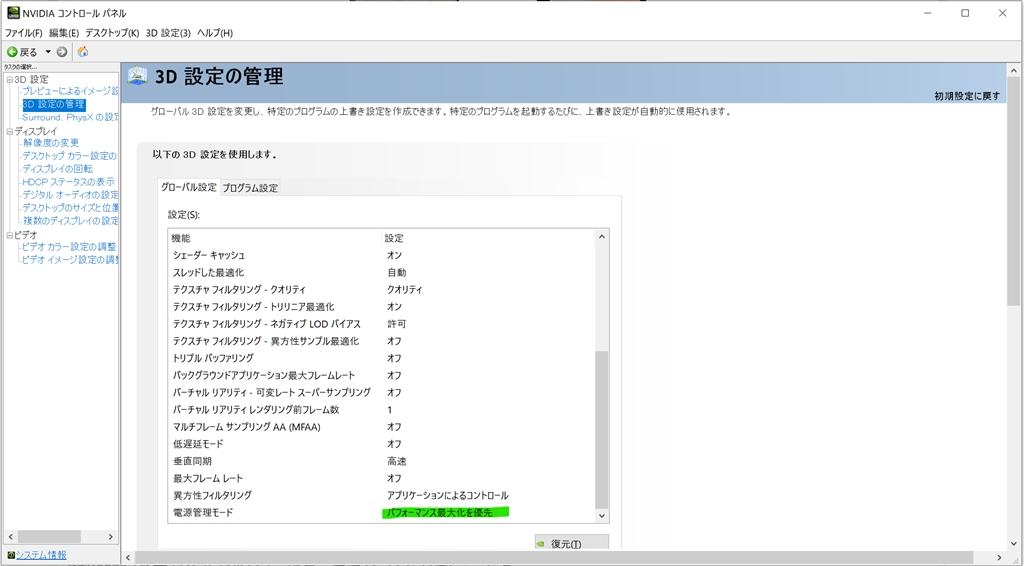1024x566 pixels.
Task: Select テクスチャ フィルタリング - トリリニア最適化 row
Action: [382, 307]
